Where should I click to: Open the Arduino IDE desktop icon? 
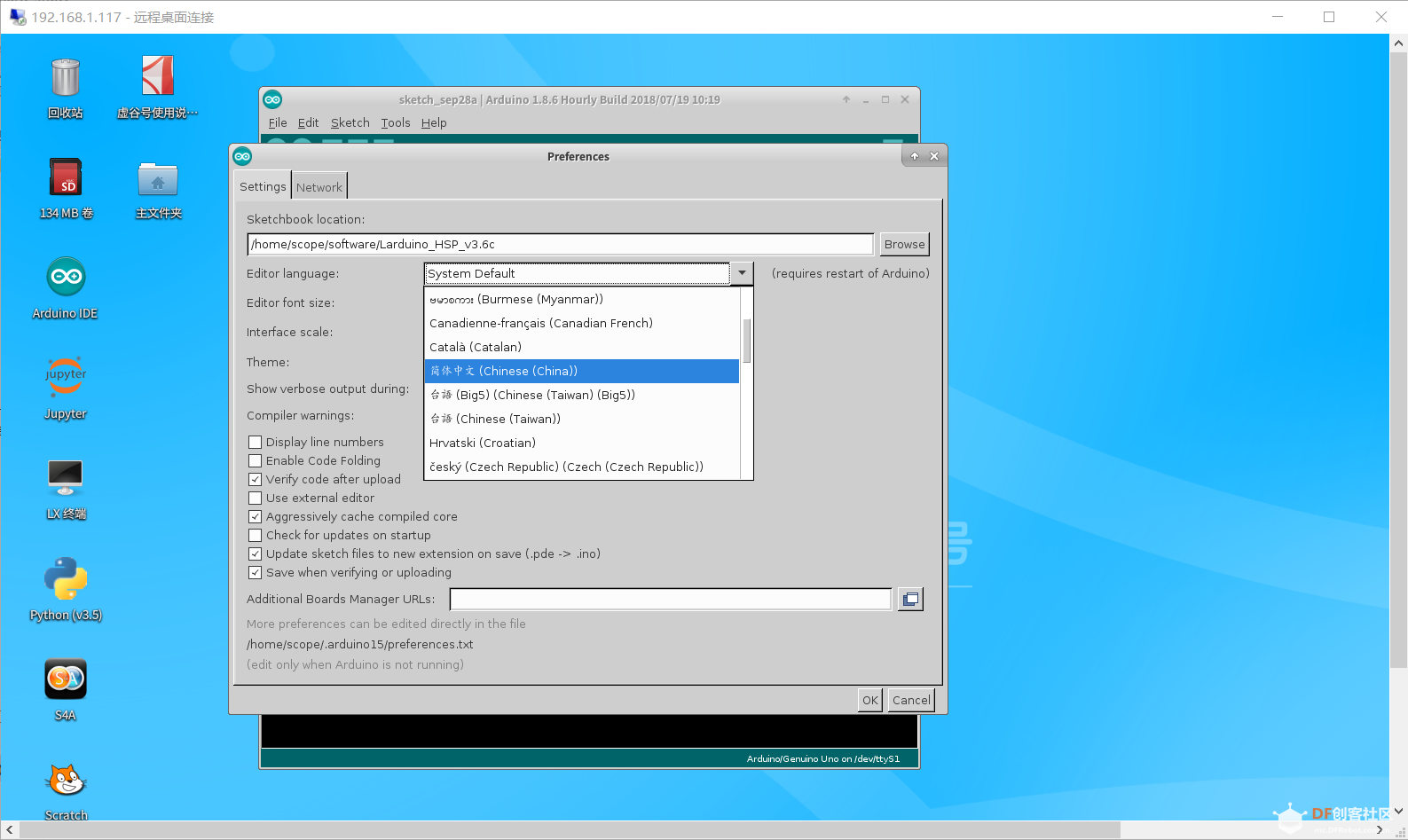click(x=66, y=278)
